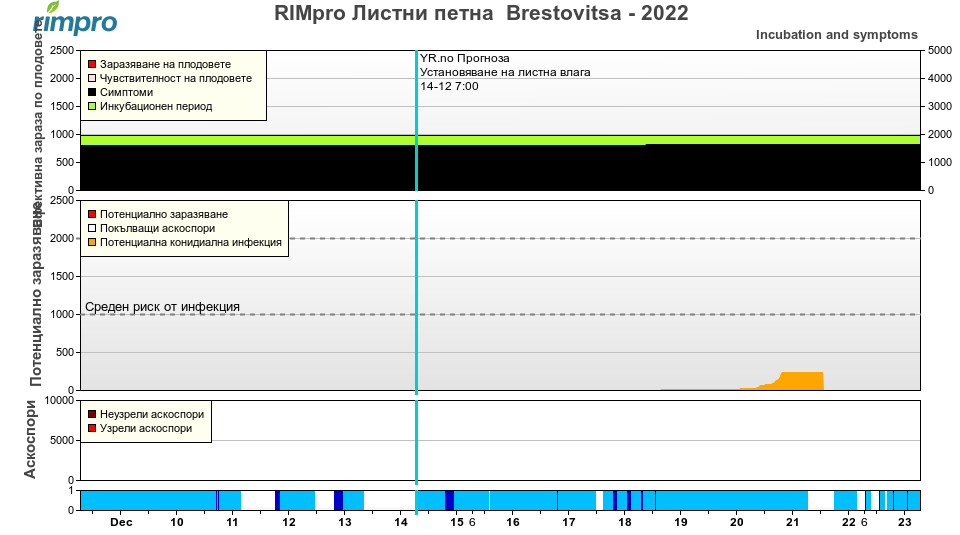960x535 pixels.
Task: Click date 23 on the time axis
Action: click(905, 522)
